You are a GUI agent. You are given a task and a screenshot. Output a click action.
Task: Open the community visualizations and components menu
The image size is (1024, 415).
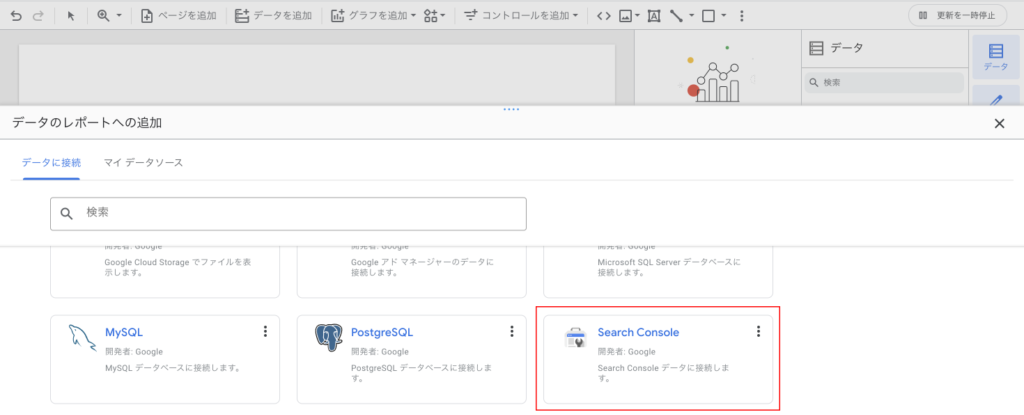tap(434, 16)
